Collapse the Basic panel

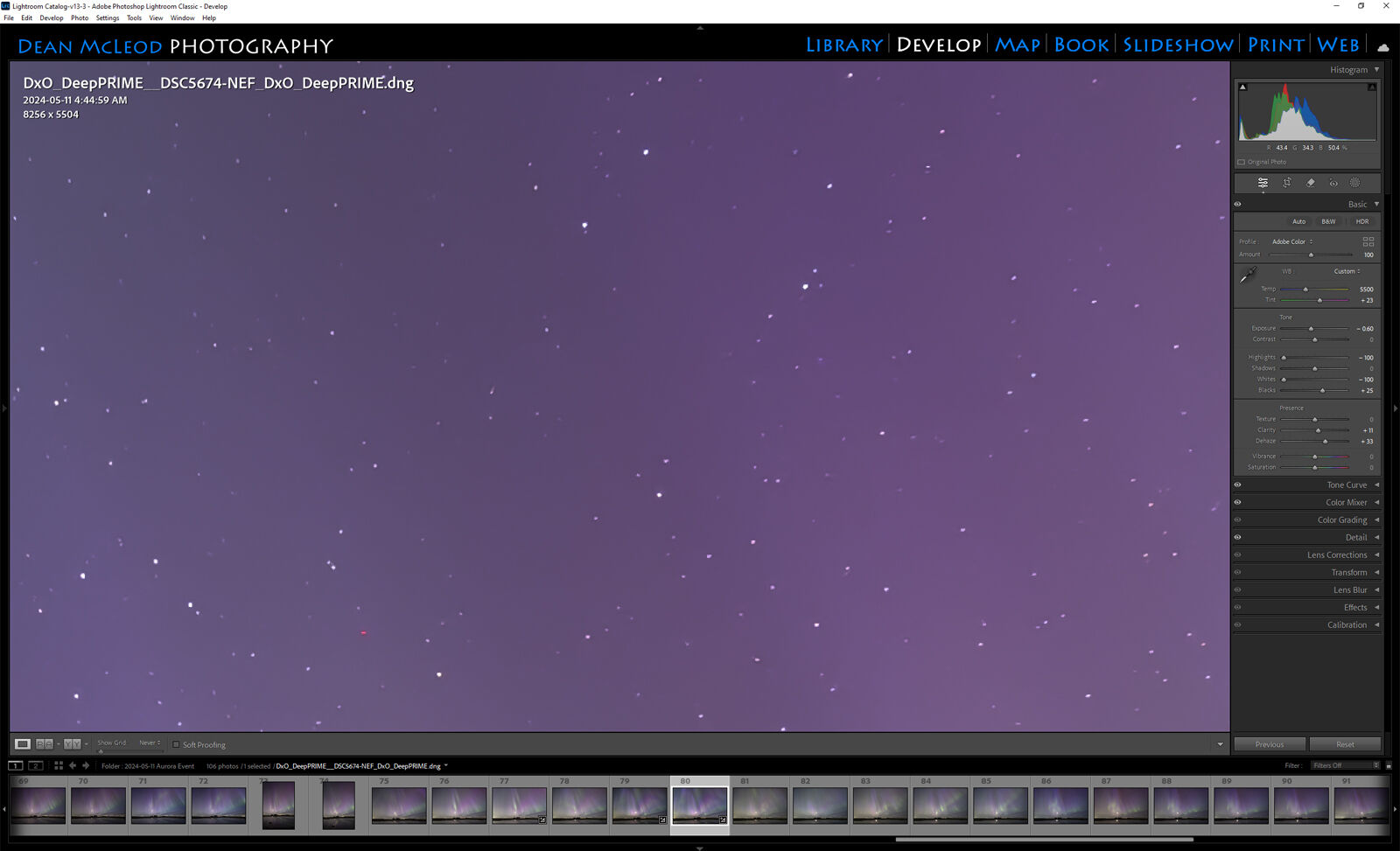point(1376,204)
